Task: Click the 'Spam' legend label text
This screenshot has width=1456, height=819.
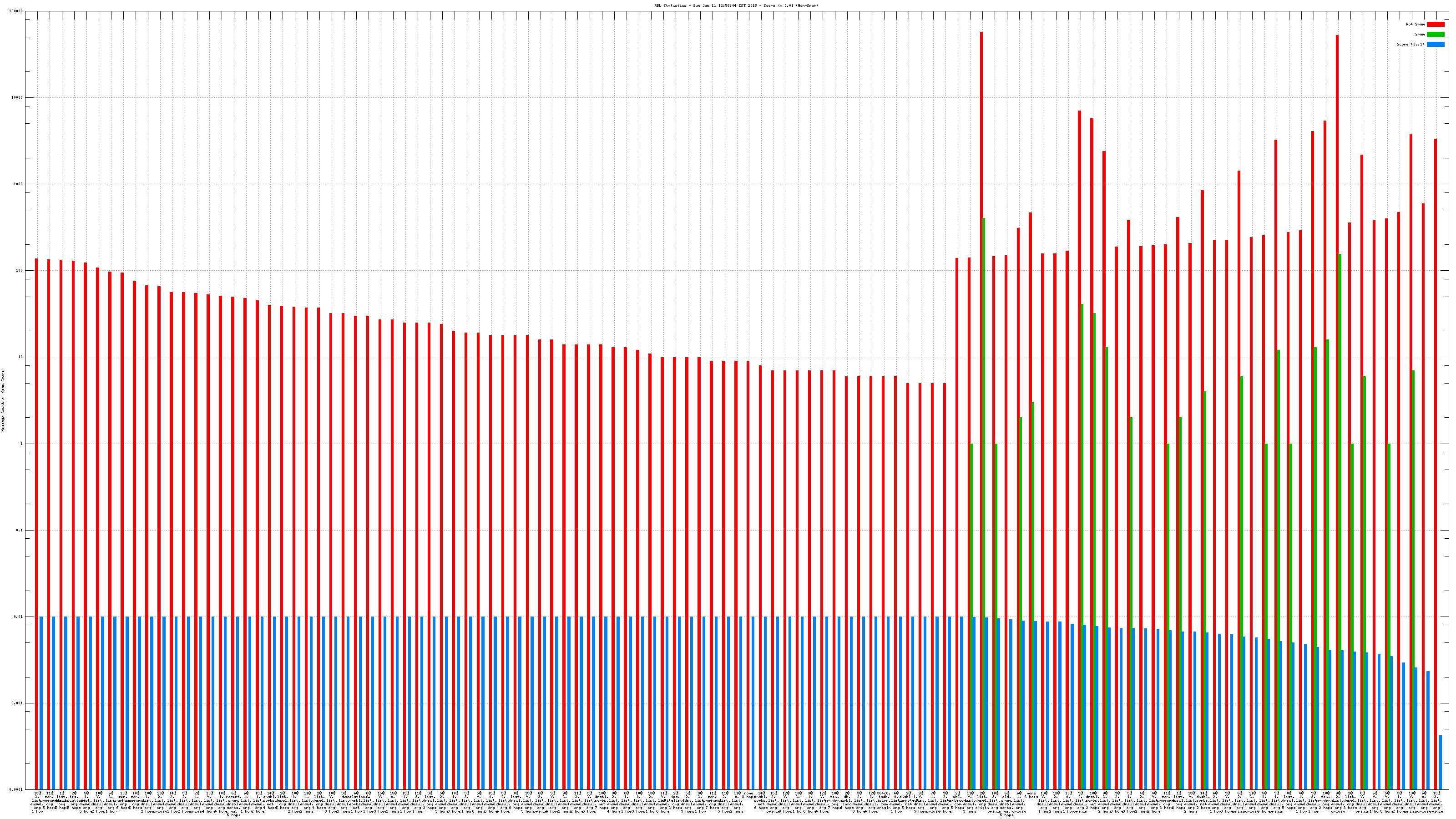Action: [1420, 35]
